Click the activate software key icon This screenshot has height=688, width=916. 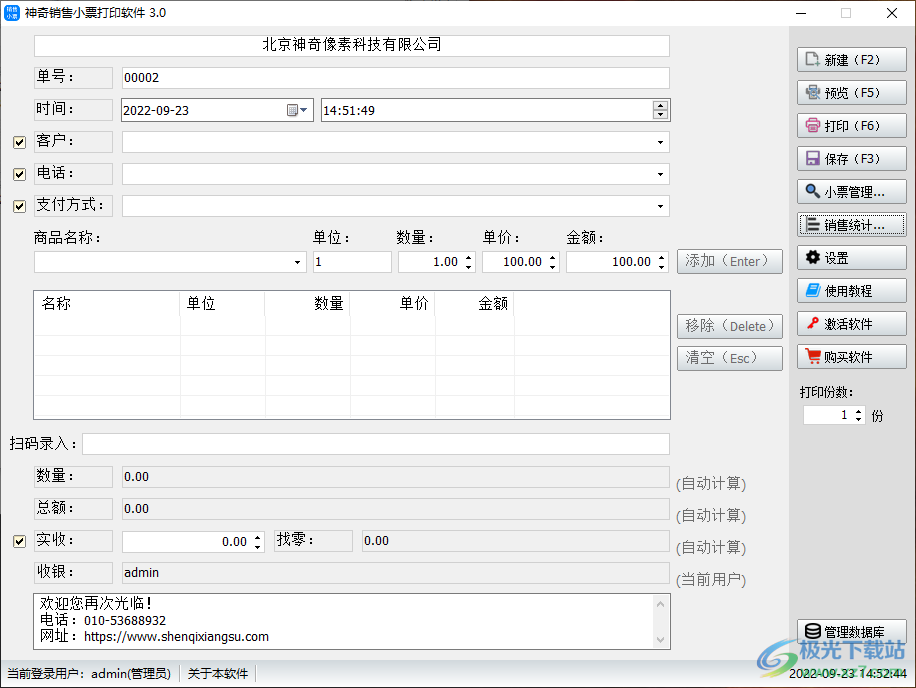pos(812,323)
